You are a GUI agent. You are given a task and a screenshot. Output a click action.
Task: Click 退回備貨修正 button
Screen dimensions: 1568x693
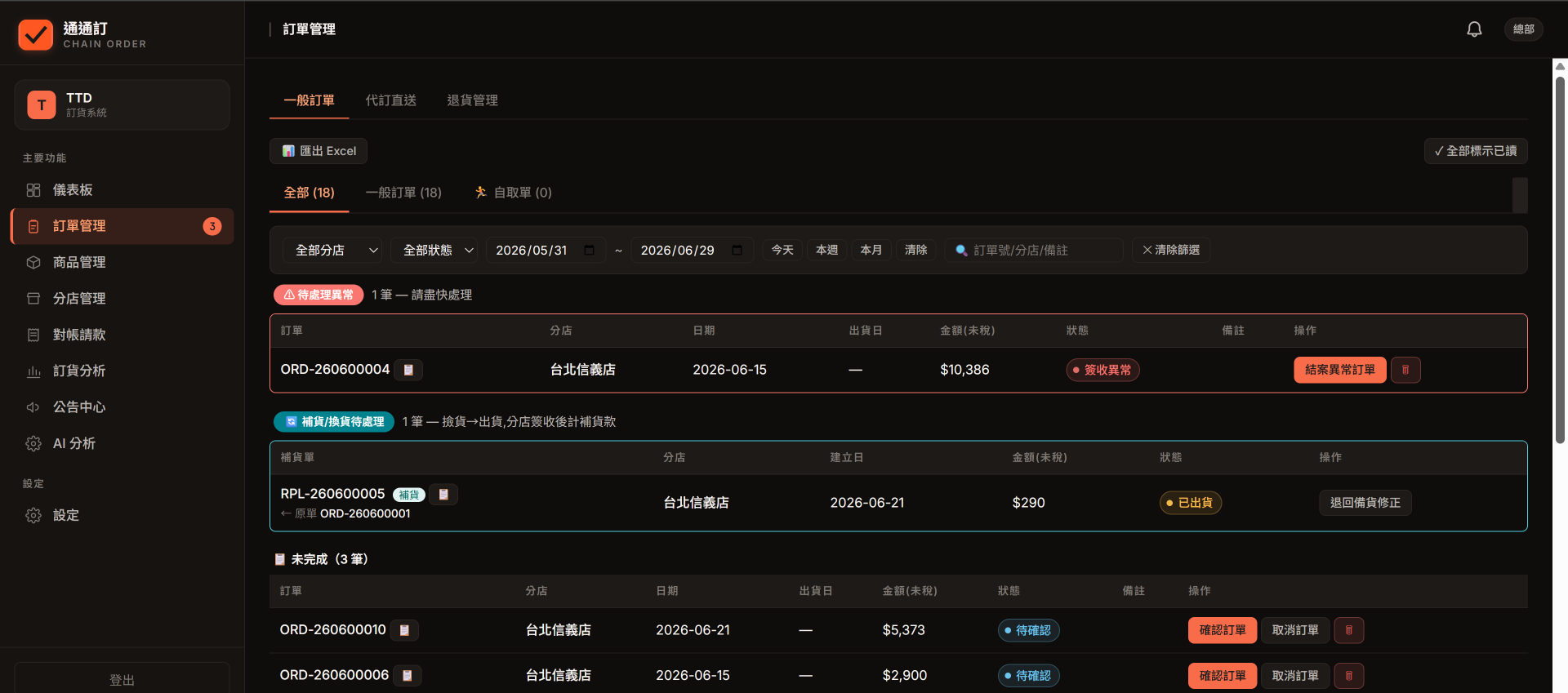1365,503
